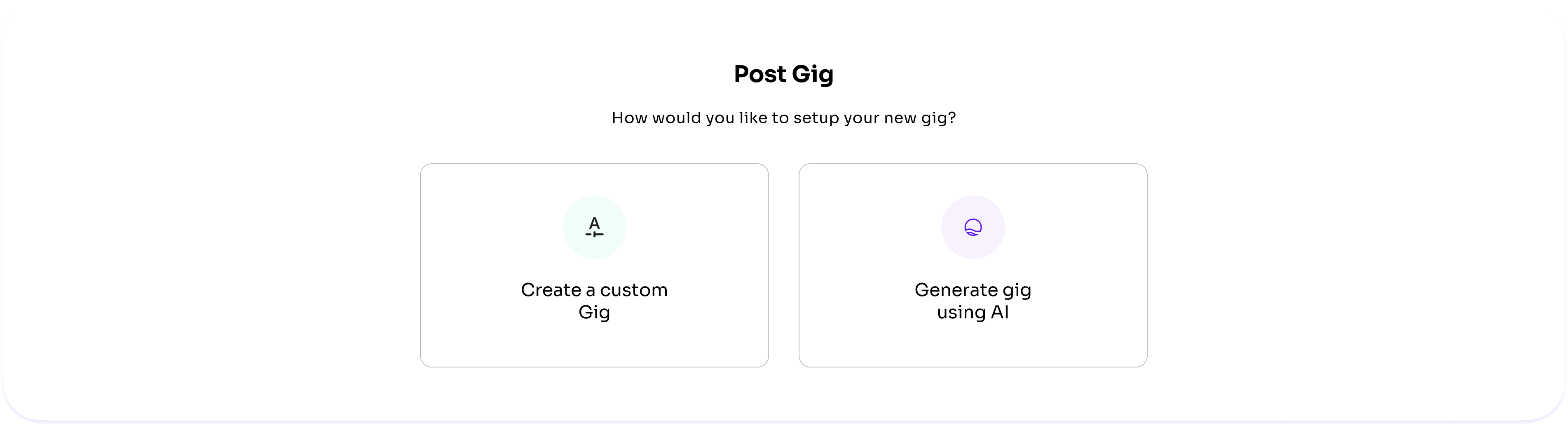Image resolution: width=1568 pixels, height=426 pixels.
Task: Open the right card for AI gig generation
Action: point(973,265)
